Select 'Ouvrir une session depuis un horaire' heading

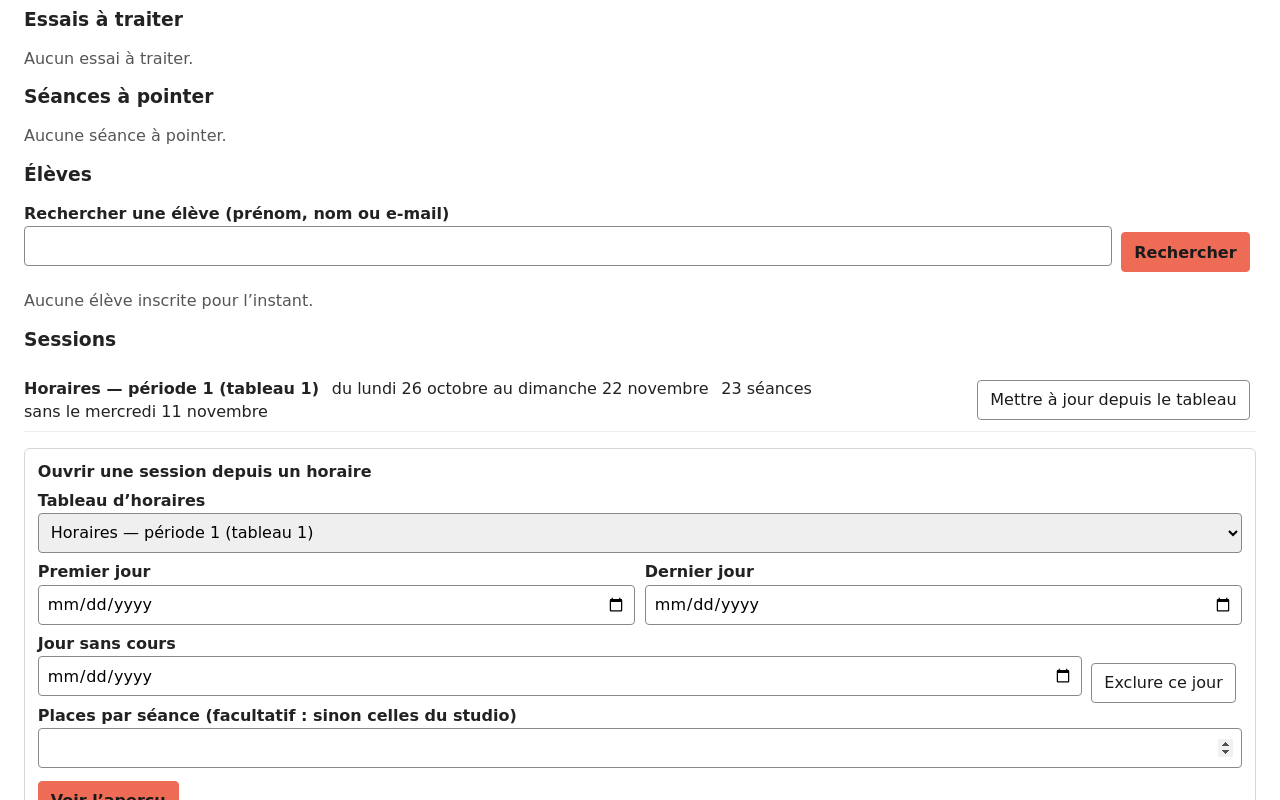(x=205, y=471)
